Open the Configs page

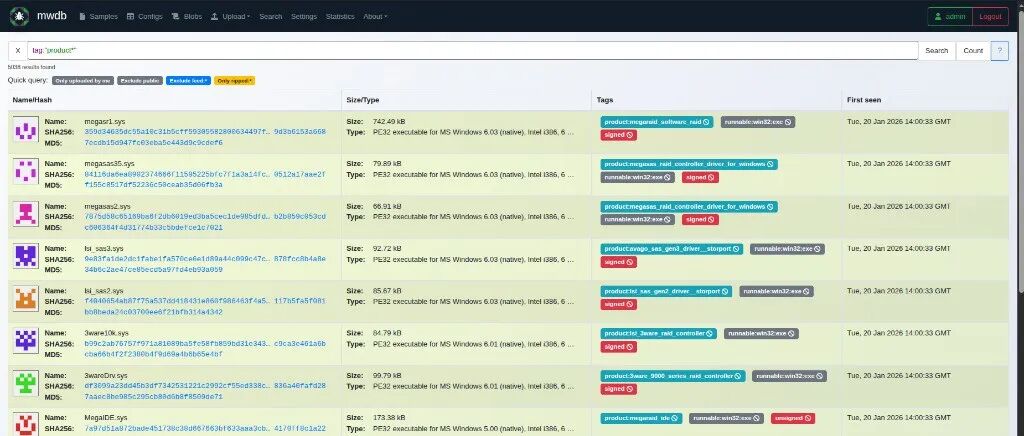(145, 16)
